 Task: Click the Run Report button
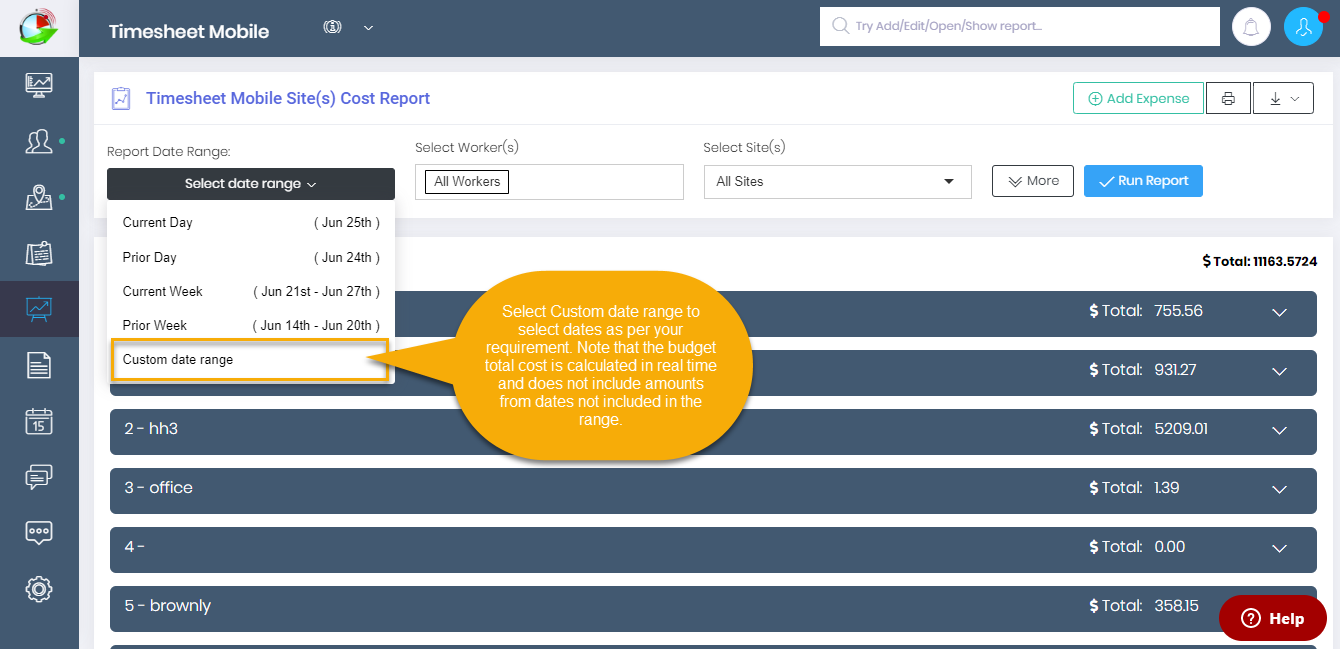1143,181
